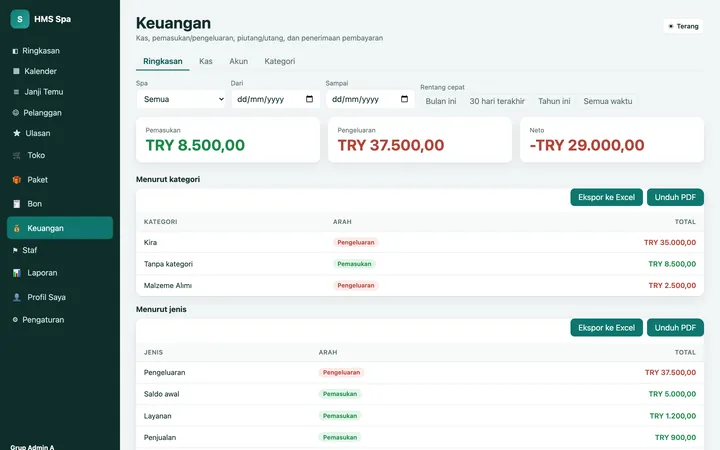Select the Tahun ini quick range
The width and height of the screenshot is (720, 450).
tap(554, 101)
